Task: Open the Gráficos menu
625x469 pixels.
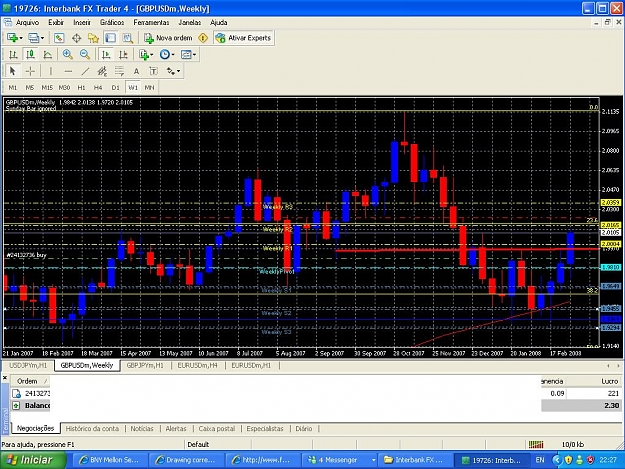Action: [112, 22]
